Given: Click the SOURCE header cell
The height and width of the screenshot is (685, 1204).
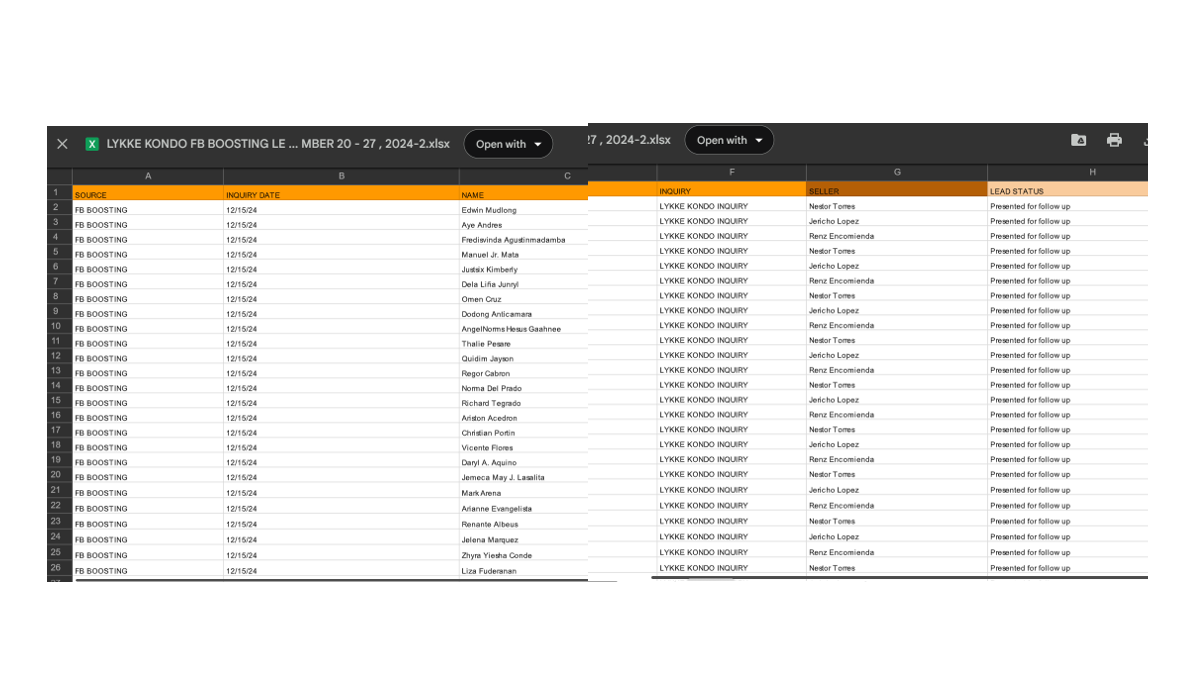Looking at the screenshot, I should [x=148, y=194].
